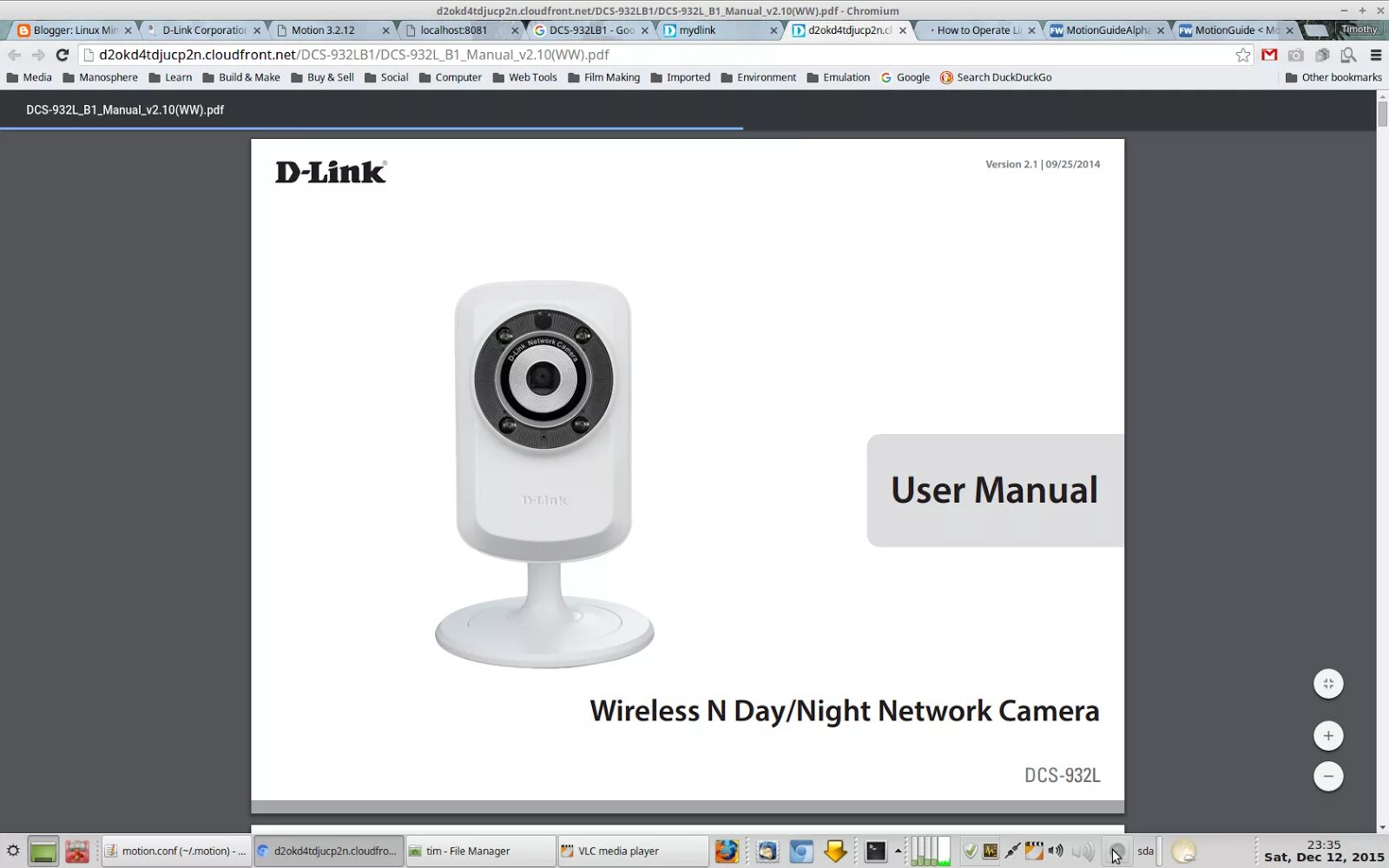
Task: Launch Thunderbird mail from the panel
Action: click(x=767, y=852)
